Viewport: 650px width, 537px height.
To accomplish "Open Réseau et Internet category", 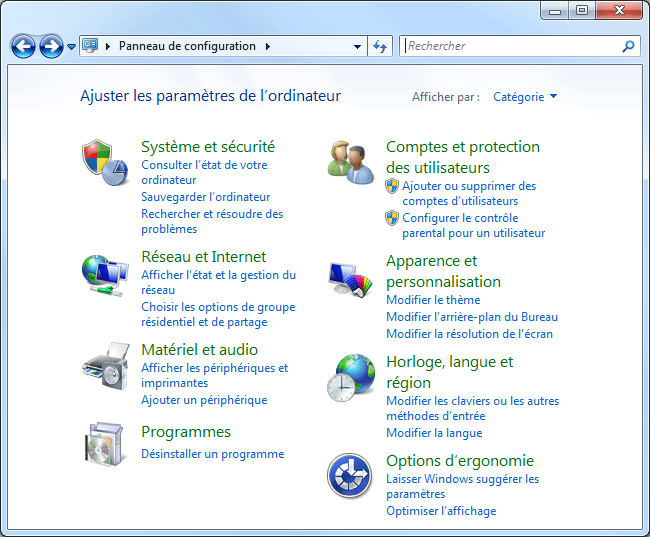I will [x=204, y=257].
